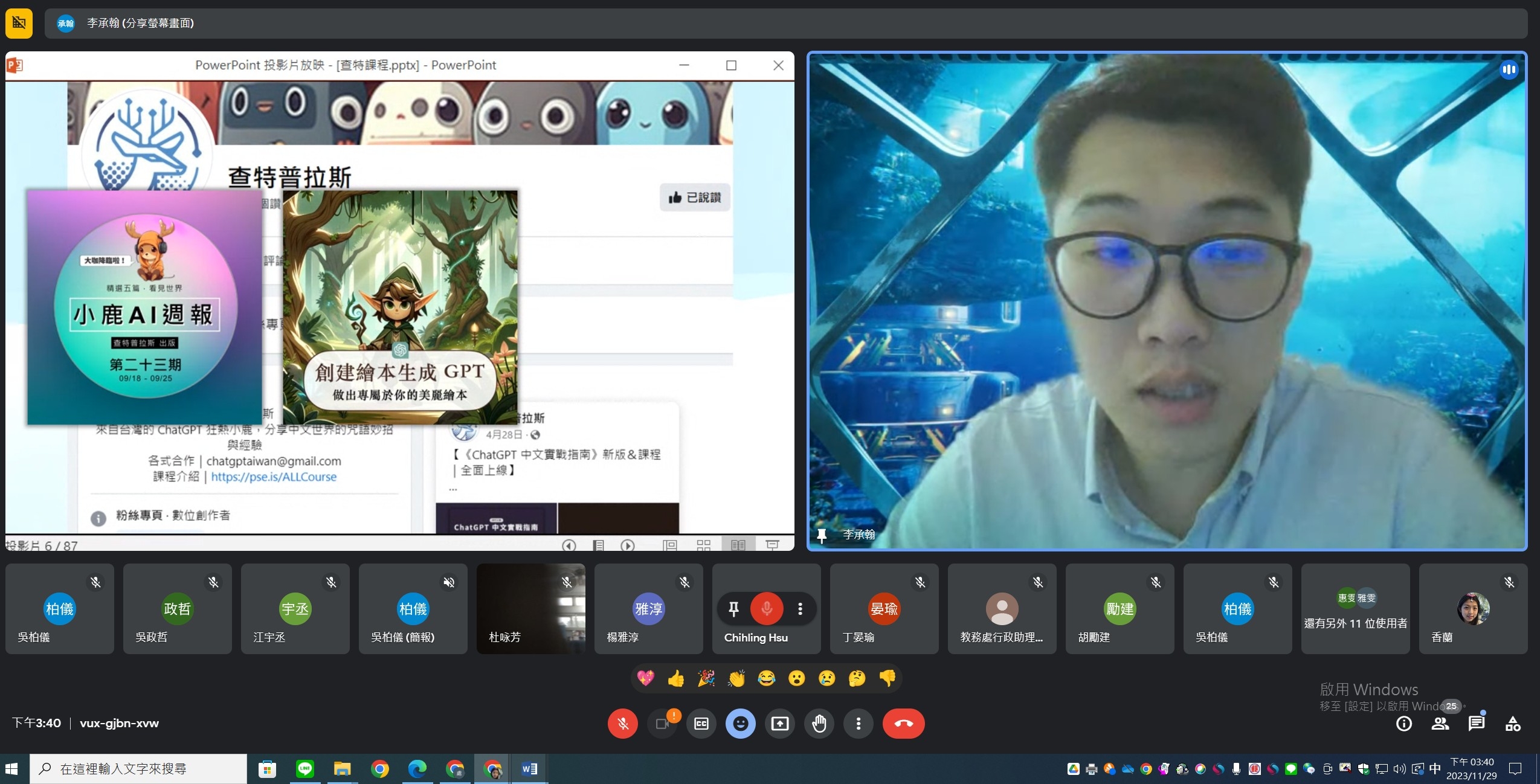
Task: Open LINE from the taskbar
Action: [305, 769]
